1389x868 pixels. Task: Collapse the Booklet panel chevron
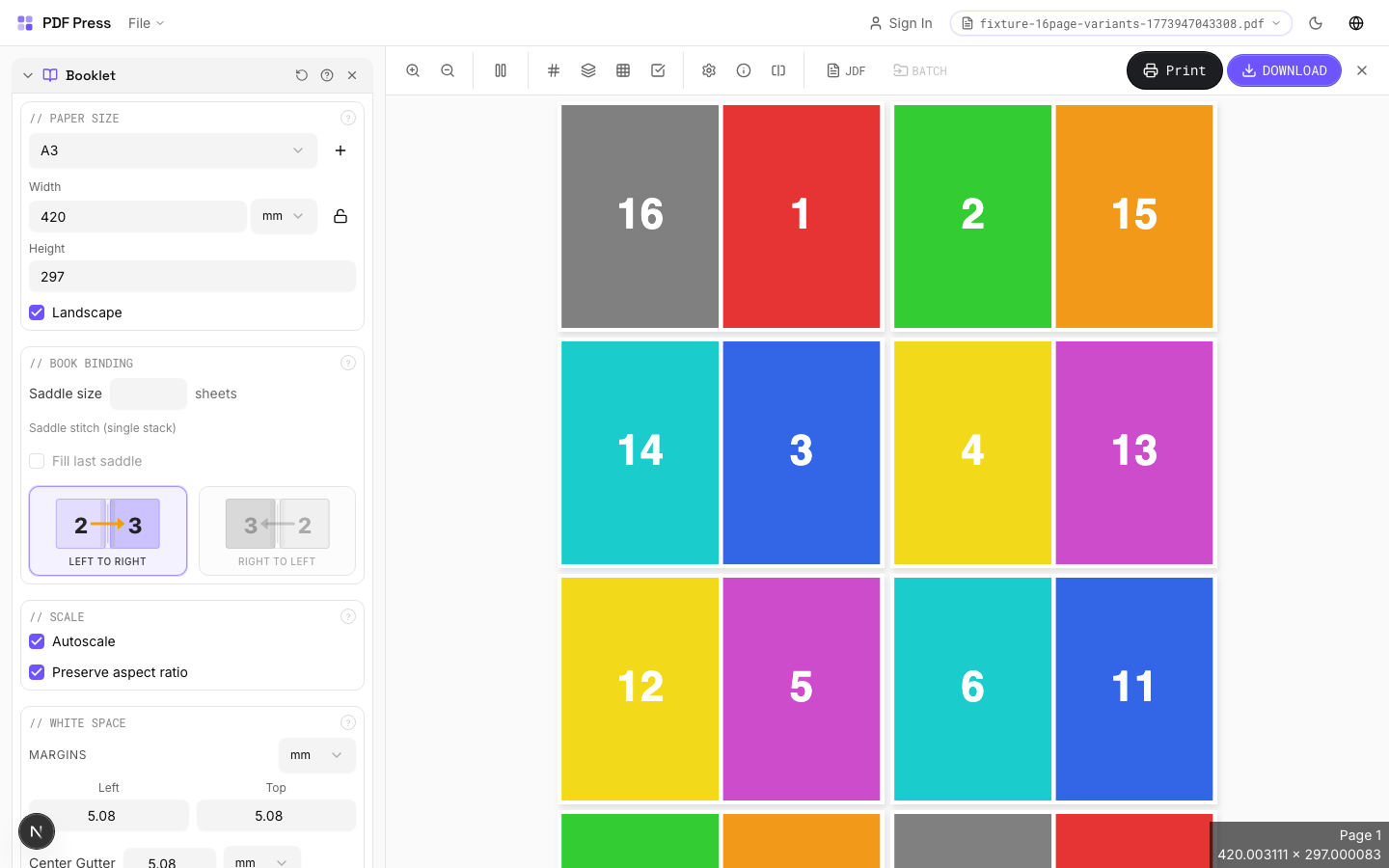[x=28, y=75]
